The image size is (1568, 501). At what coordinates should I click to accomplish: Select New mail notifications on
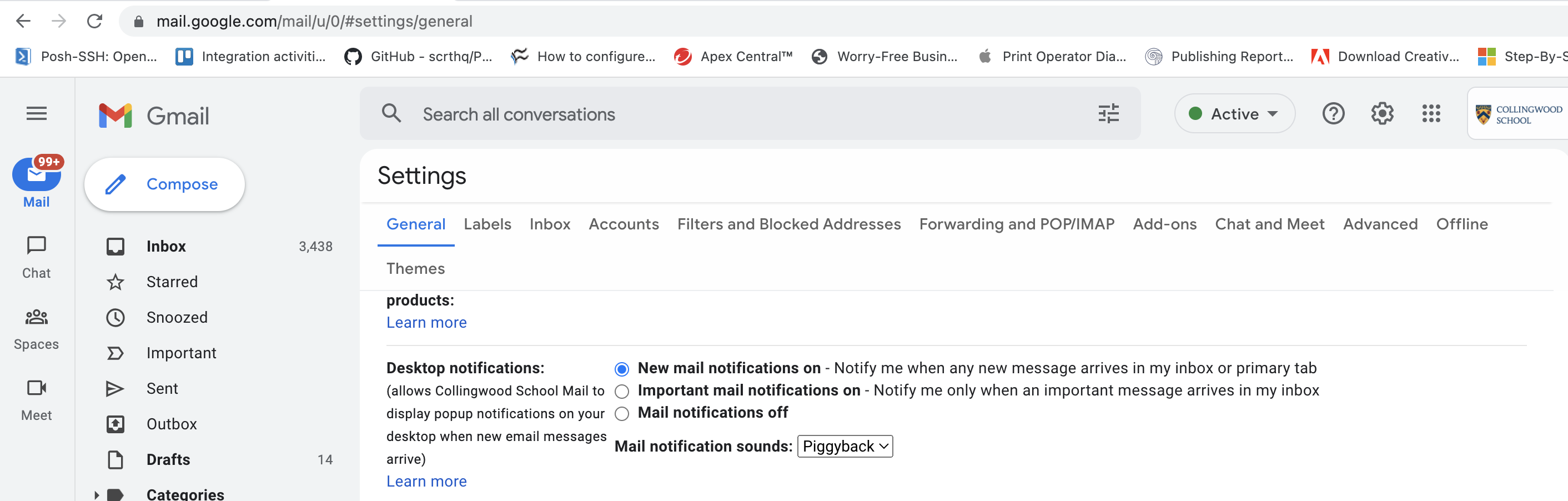(621, 369)
